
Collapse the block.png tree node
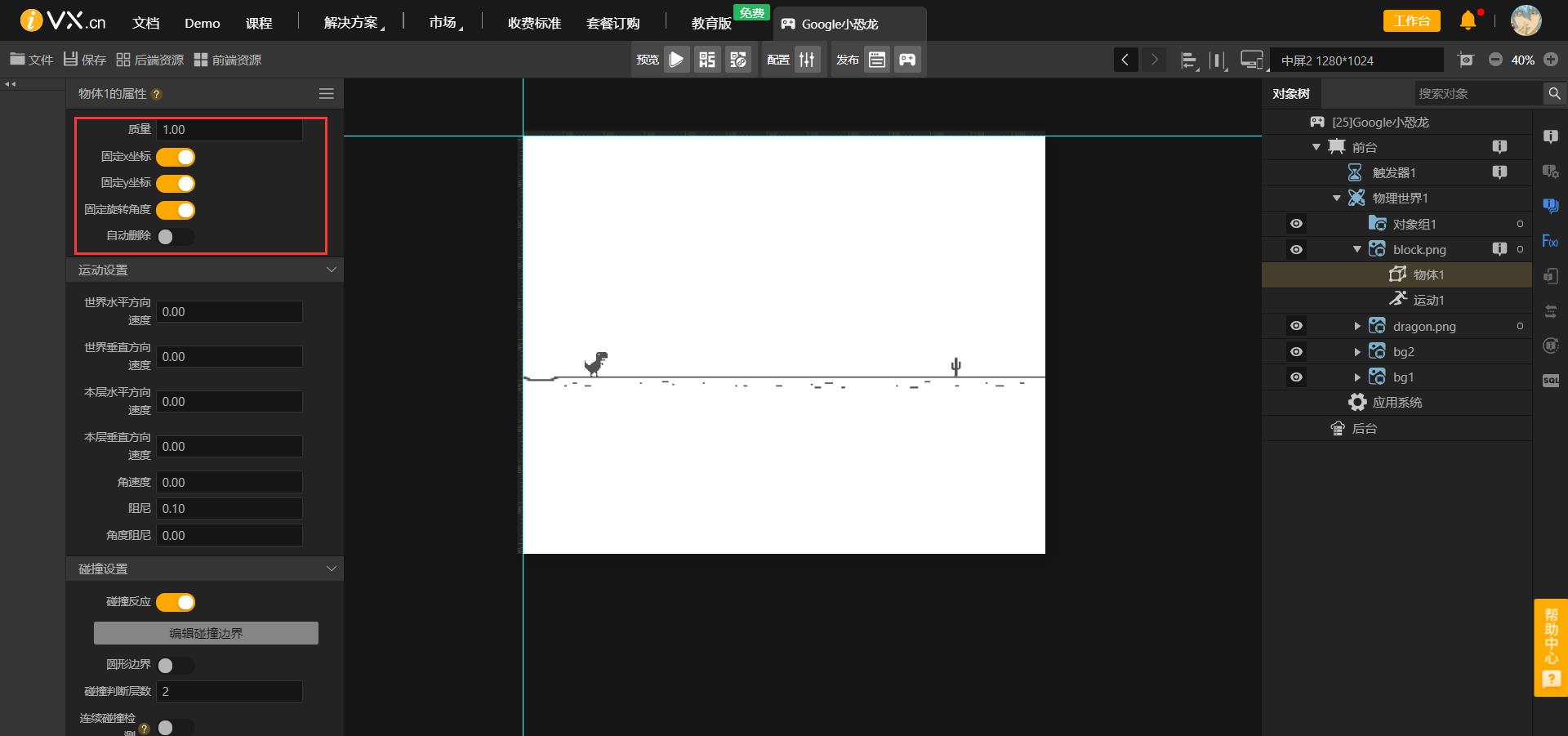pyautogui.click(x=1356, y=250)
